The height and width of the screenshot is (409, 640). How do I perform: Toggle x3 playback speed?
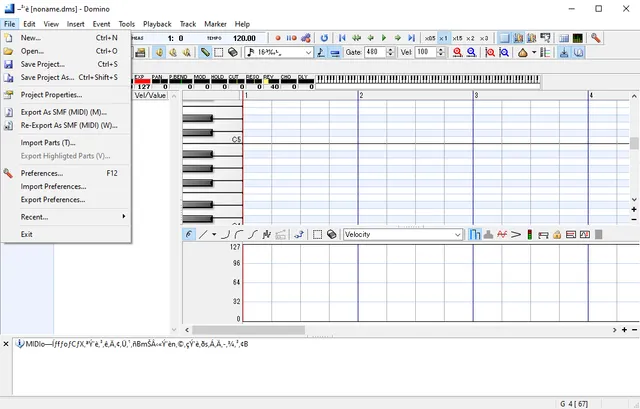click(485, 38)
